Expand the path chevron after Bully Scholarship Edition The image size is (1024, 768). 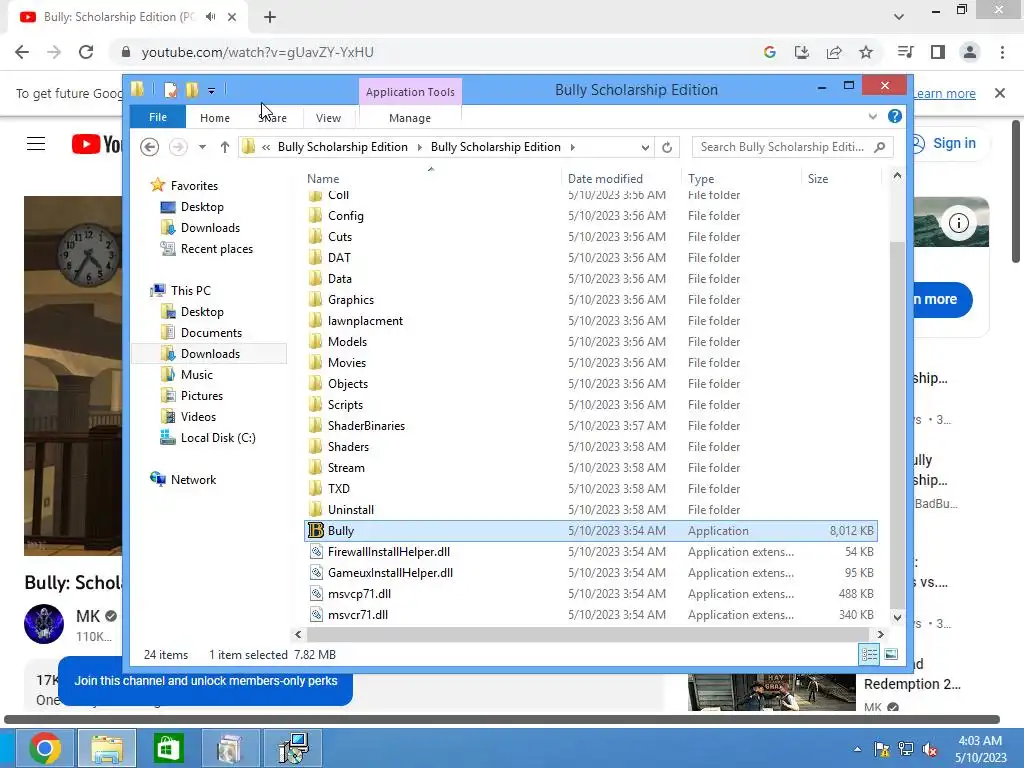(x=573, y=147)
